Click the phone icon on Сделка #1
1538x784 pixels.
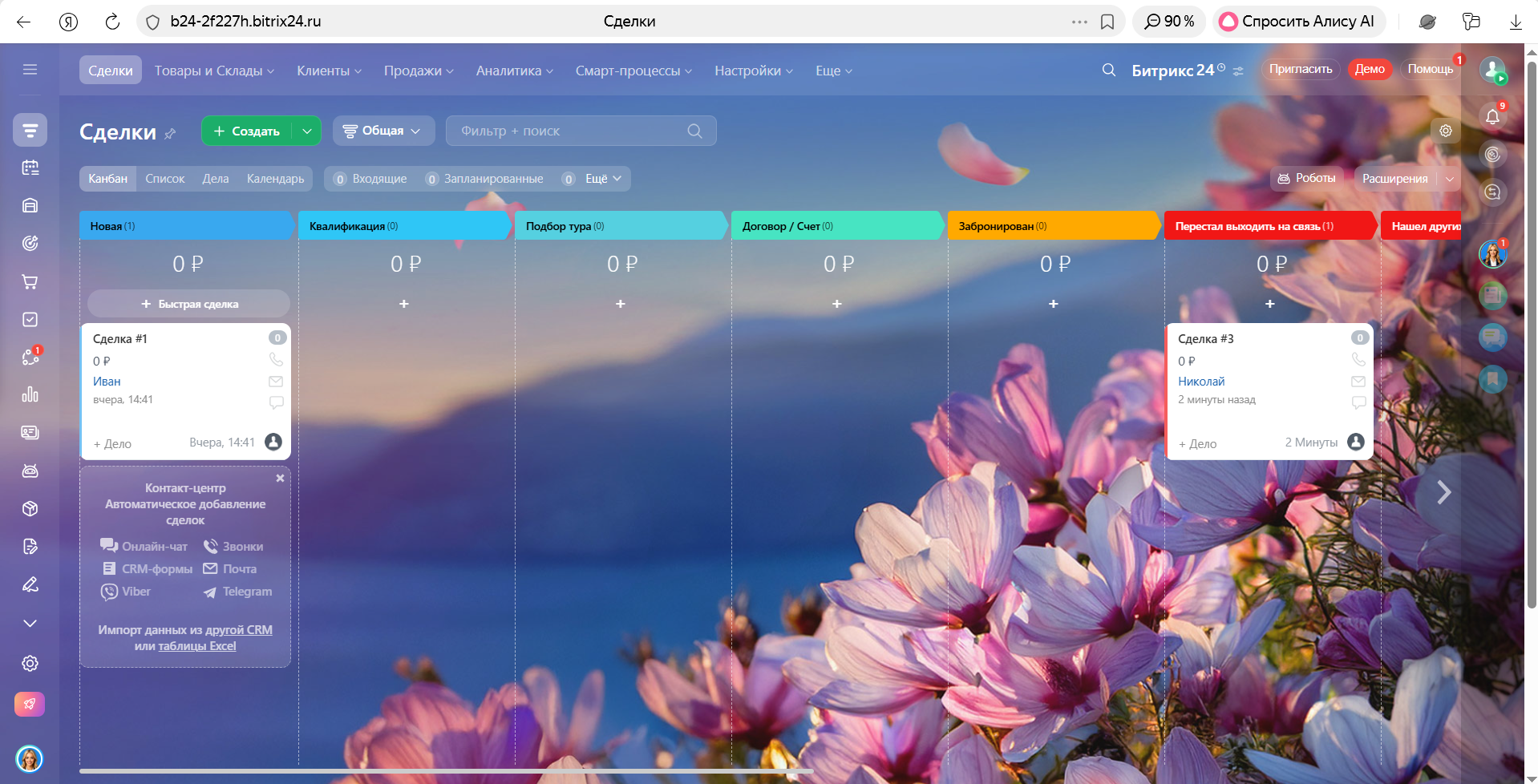276,359
